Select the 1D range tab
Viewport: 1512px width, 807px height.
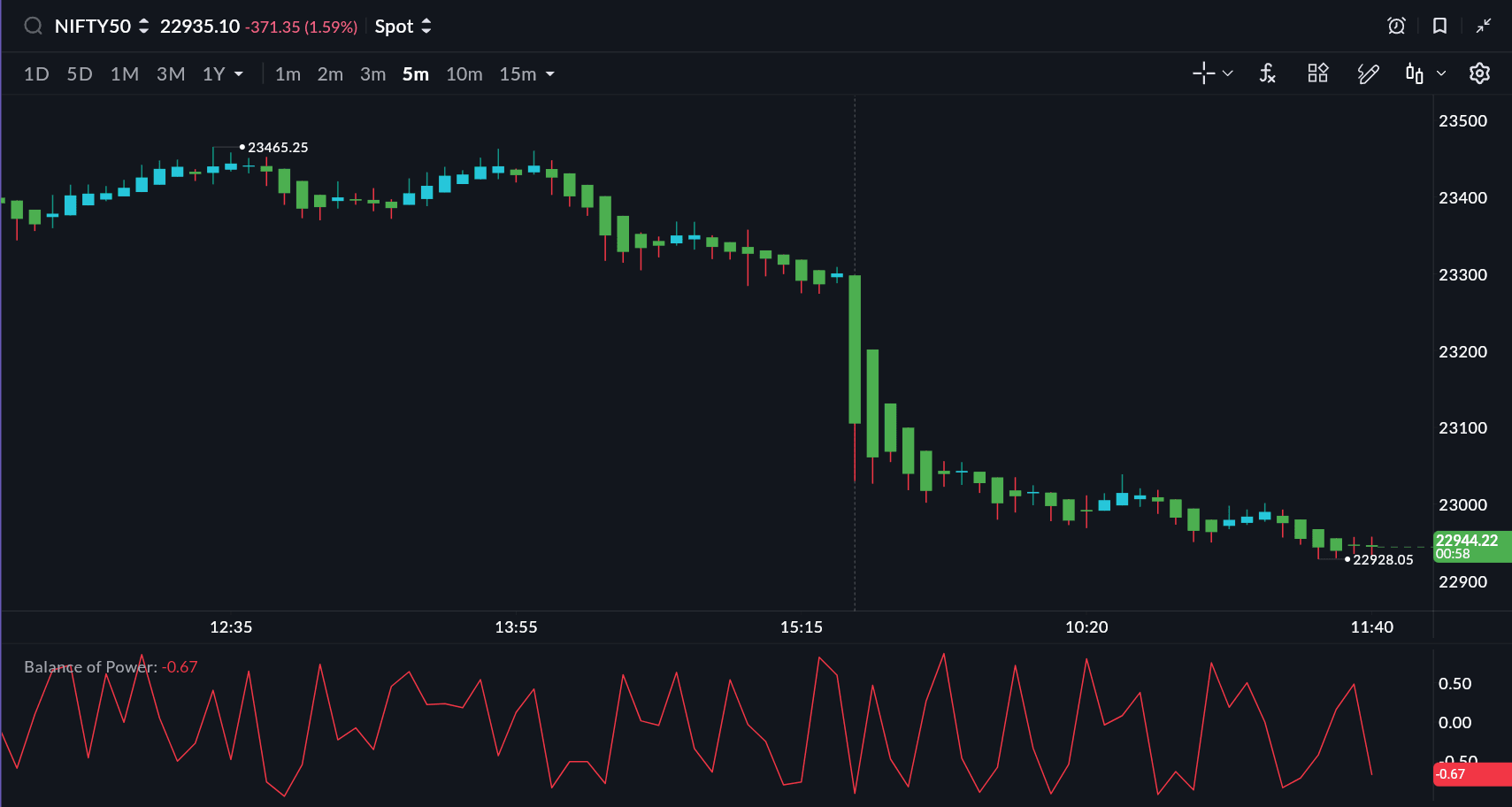tap(36, 74)
